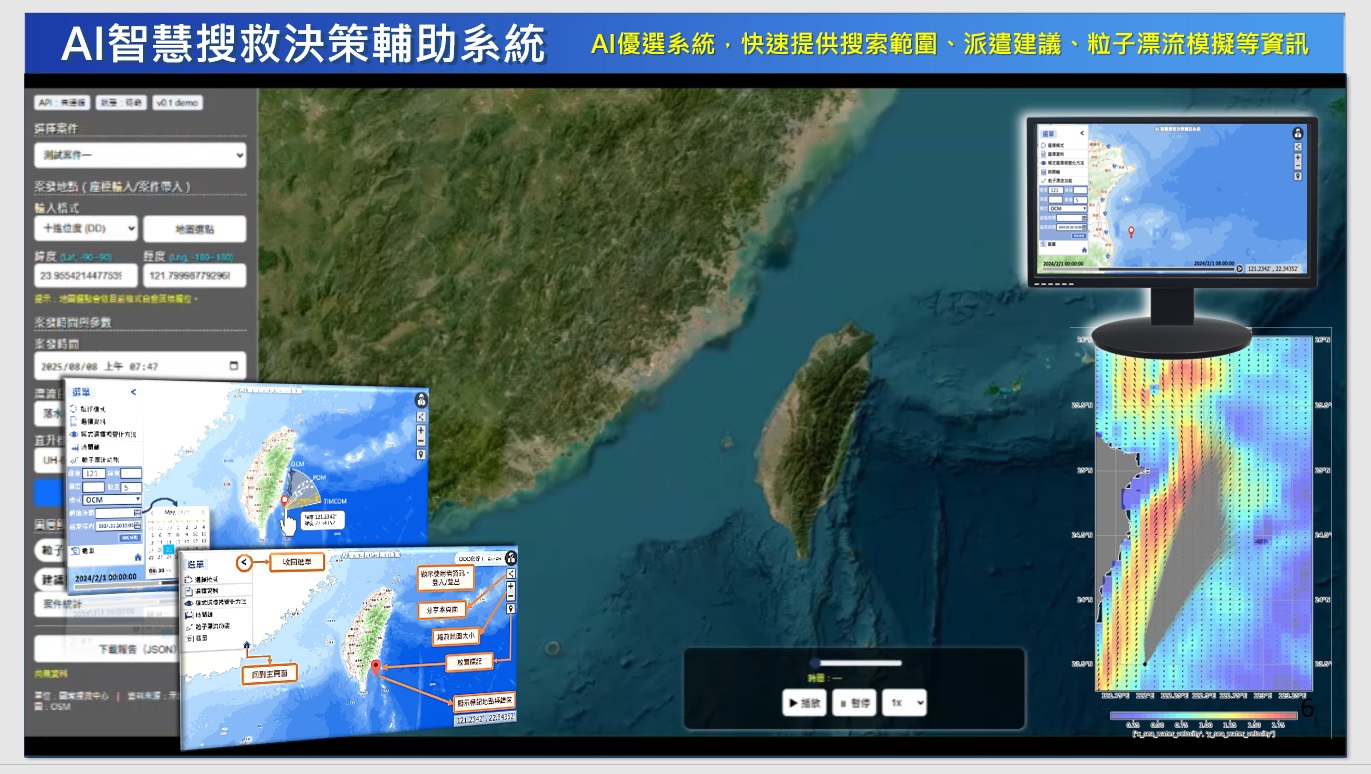1371x774 pixels.
Task: Open the 1x playback speed dropdown
Action: [904, 703]
